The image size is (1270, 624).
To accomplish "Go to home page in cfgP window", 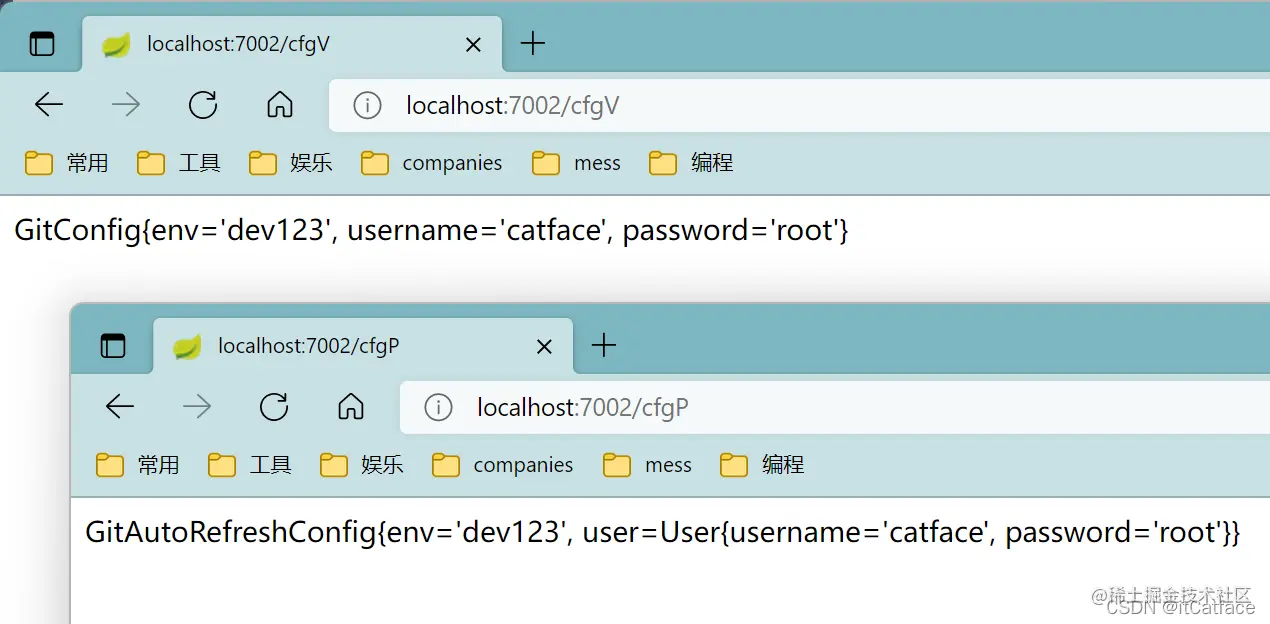I will [351, 406].
